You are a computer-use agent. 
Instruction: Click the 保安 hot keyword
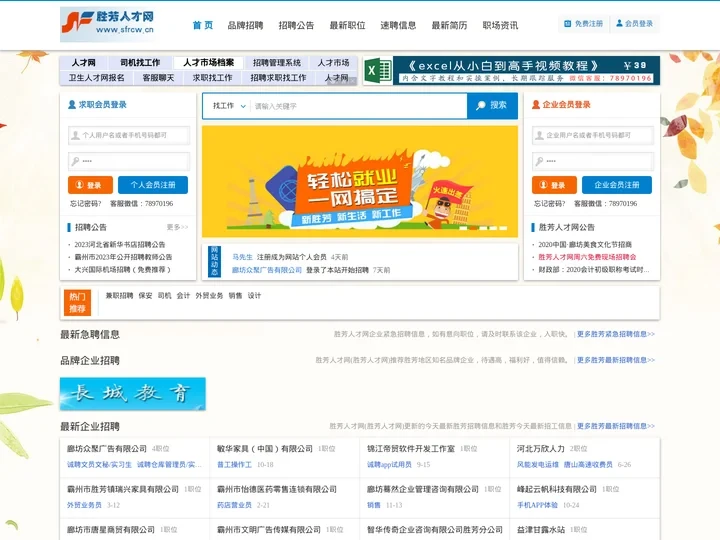tap(145, 296)
